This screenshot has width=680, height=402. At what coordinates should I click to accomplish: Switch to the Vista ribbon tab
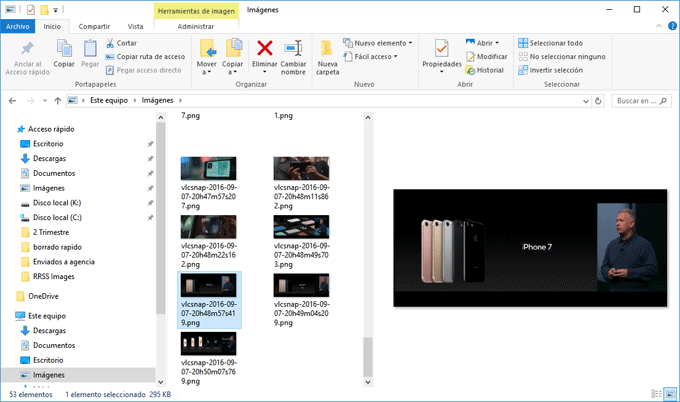click(134, 26)
